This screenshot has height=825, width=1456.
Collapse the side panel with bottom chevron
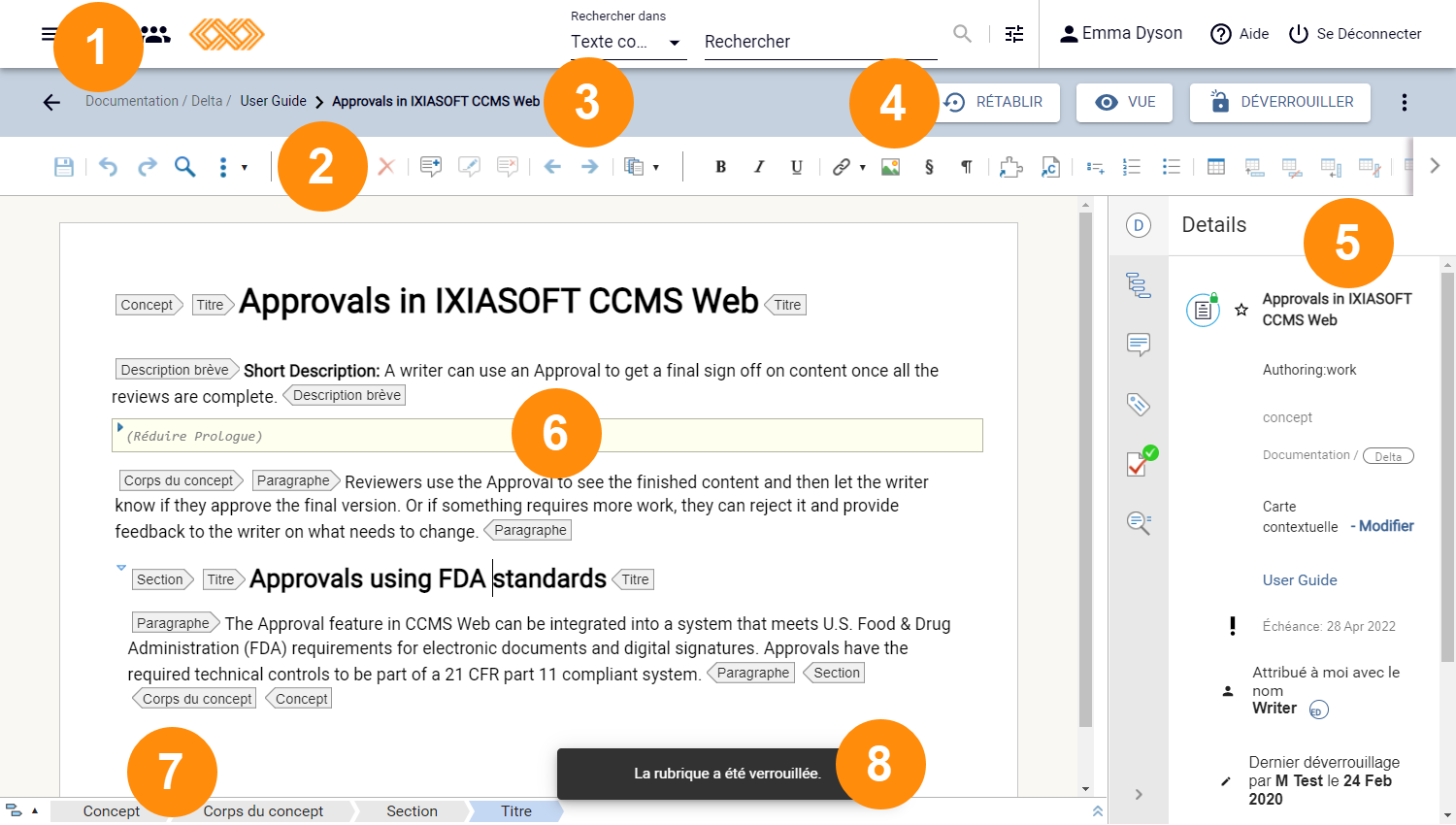pyautogui.click(x=1139, y=795)
